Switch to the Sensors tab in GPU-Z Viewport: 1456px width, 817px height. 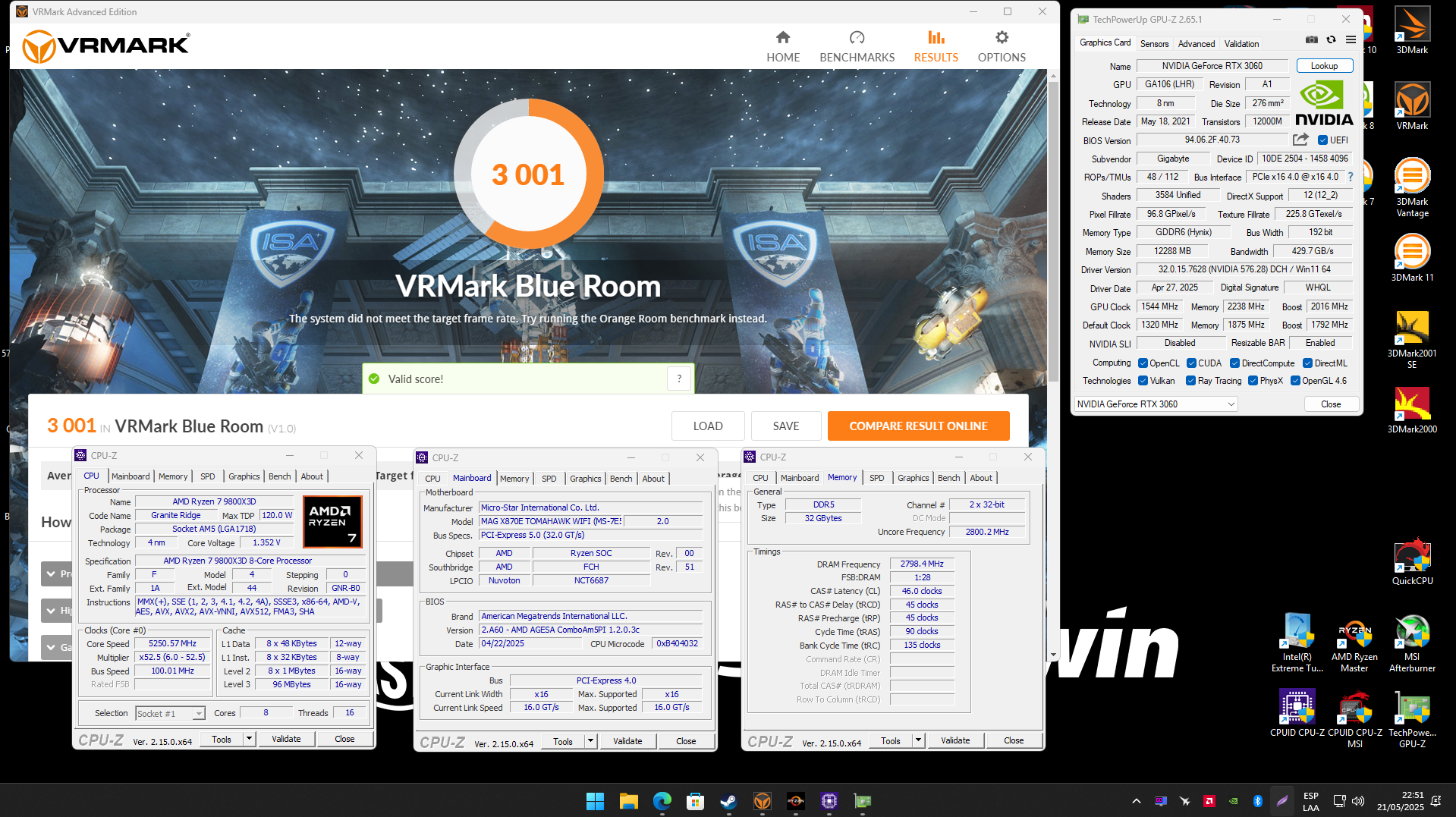1154,44
